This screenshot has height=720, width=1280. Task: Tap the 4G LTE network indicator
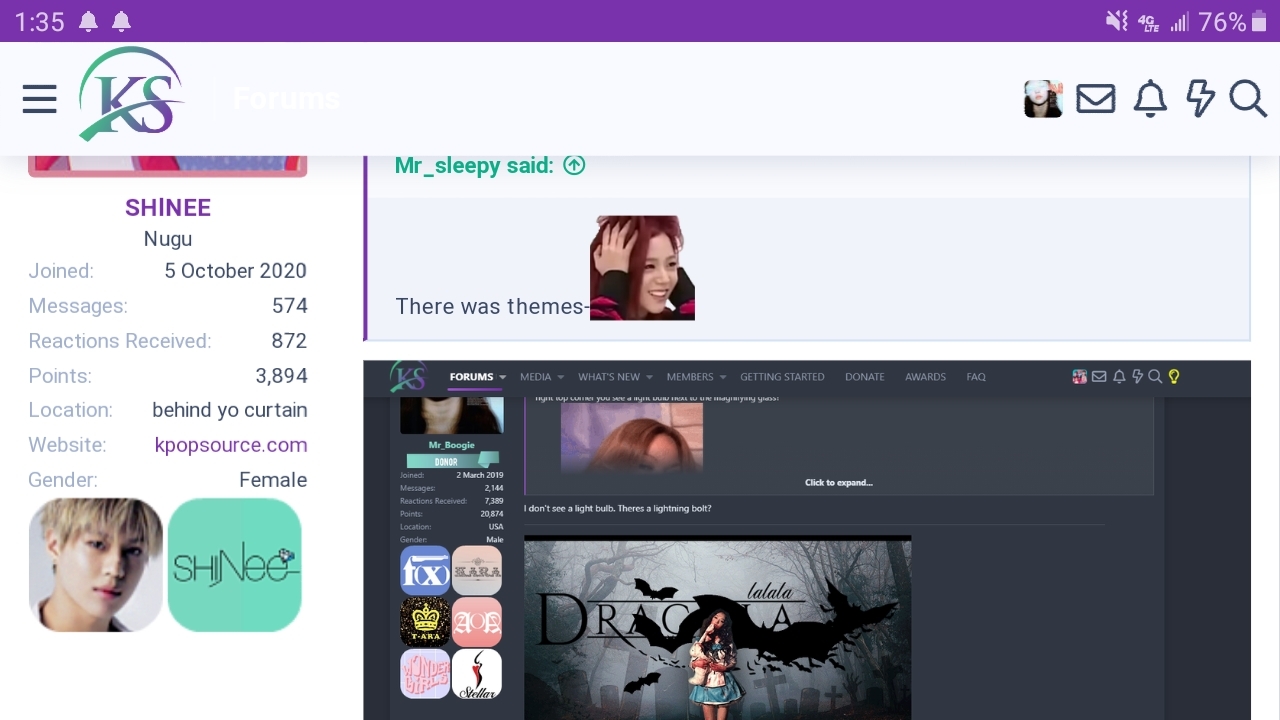(1148, 22)
